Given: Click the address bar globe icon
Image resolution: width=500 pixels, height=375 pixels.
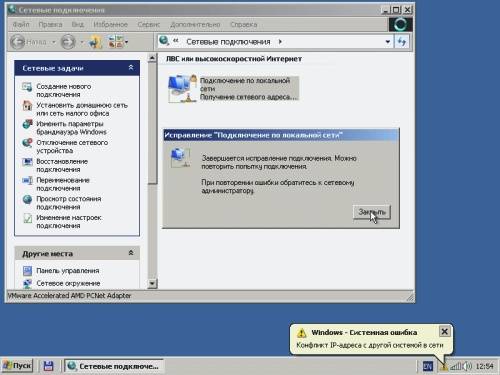Looking at the screenshot, I should point(164,41).
